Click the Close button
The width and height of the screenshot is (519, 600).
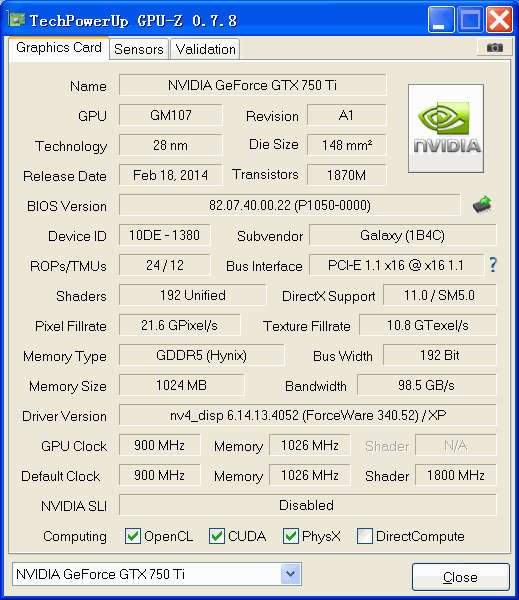pos(460,577)
